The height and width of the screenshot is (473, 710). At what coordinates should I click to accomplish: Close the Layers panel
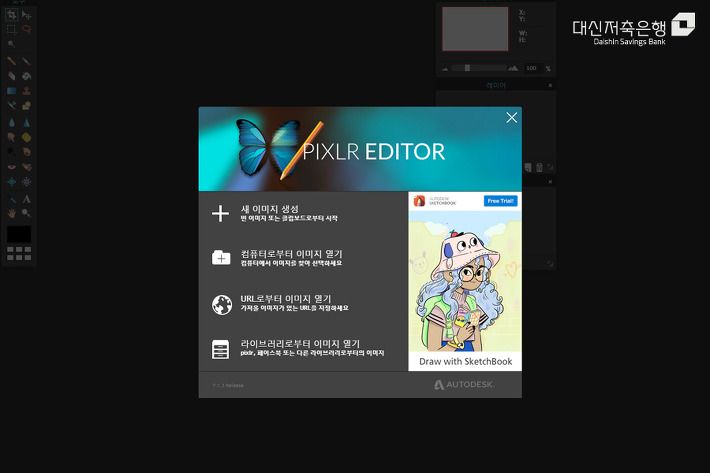(550, 85)
